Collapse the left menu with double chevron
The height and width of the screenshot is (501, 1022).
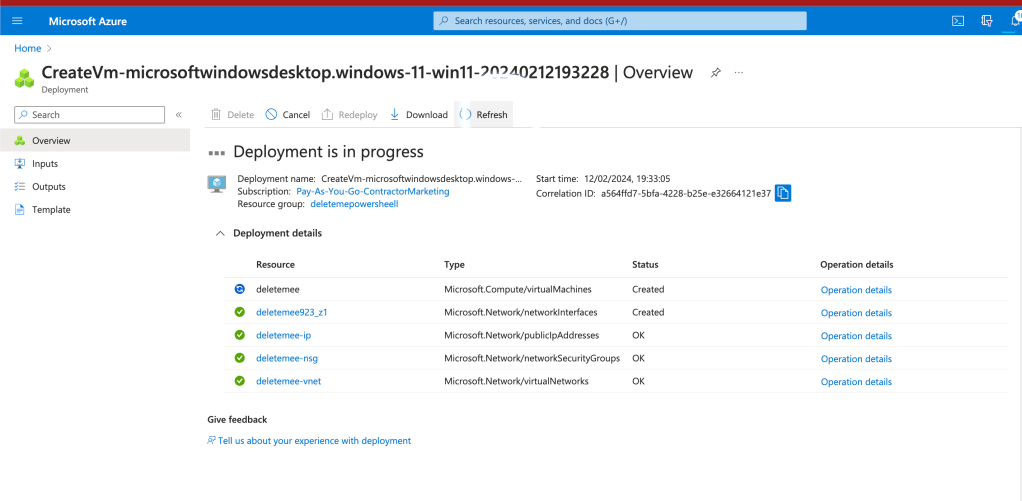pyautogui.click(x=179, y=115)
